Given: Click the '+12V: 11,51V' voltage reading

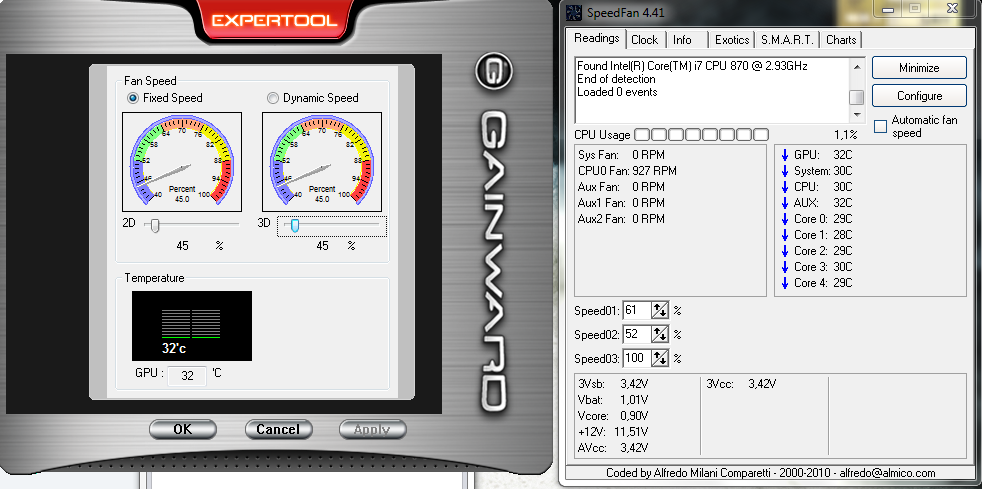Looking at the screenshot, I should [613, 431].
